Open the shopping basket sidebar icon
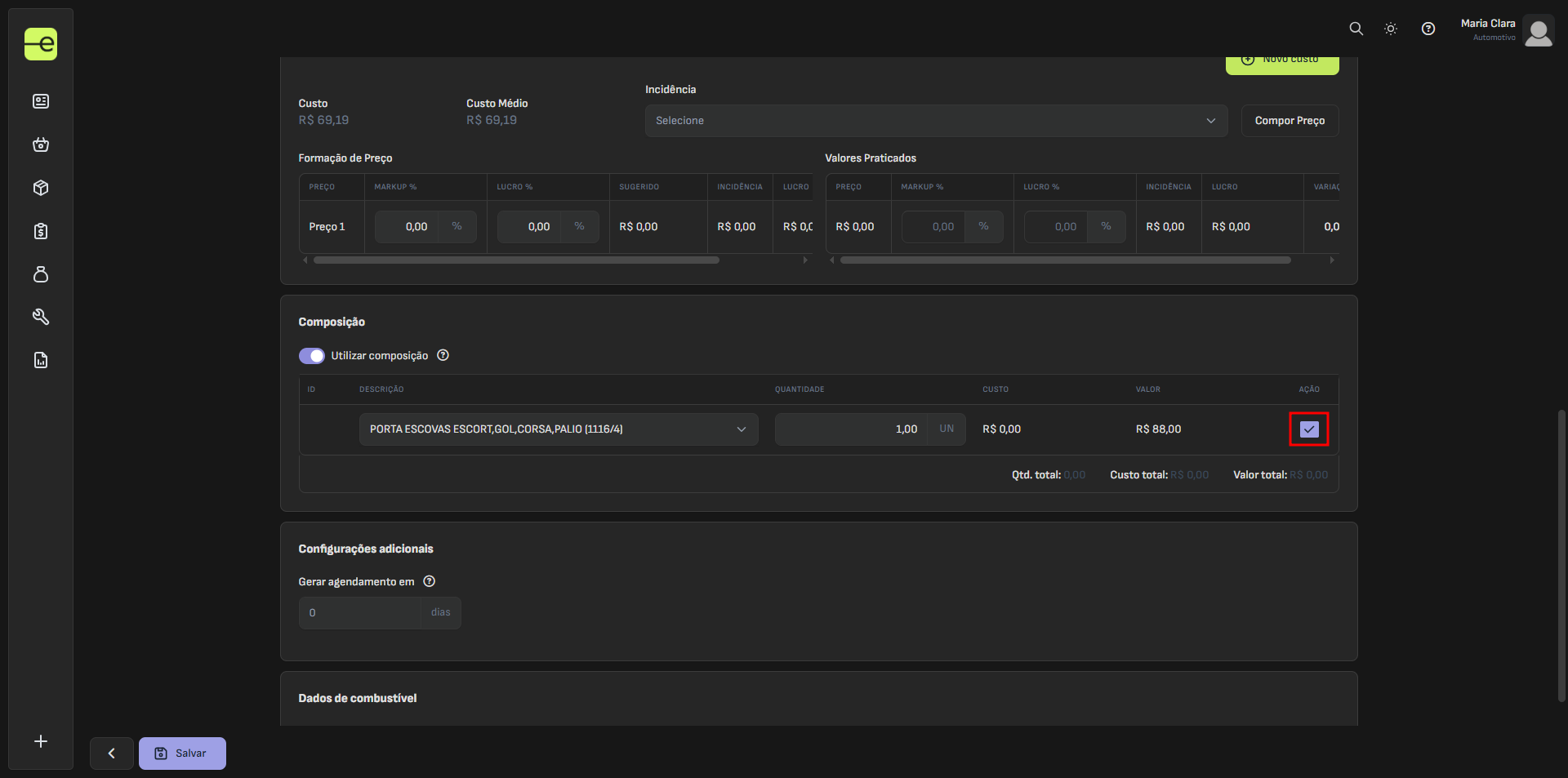Viewport: 1568px width, 778px height. [41, 144]
